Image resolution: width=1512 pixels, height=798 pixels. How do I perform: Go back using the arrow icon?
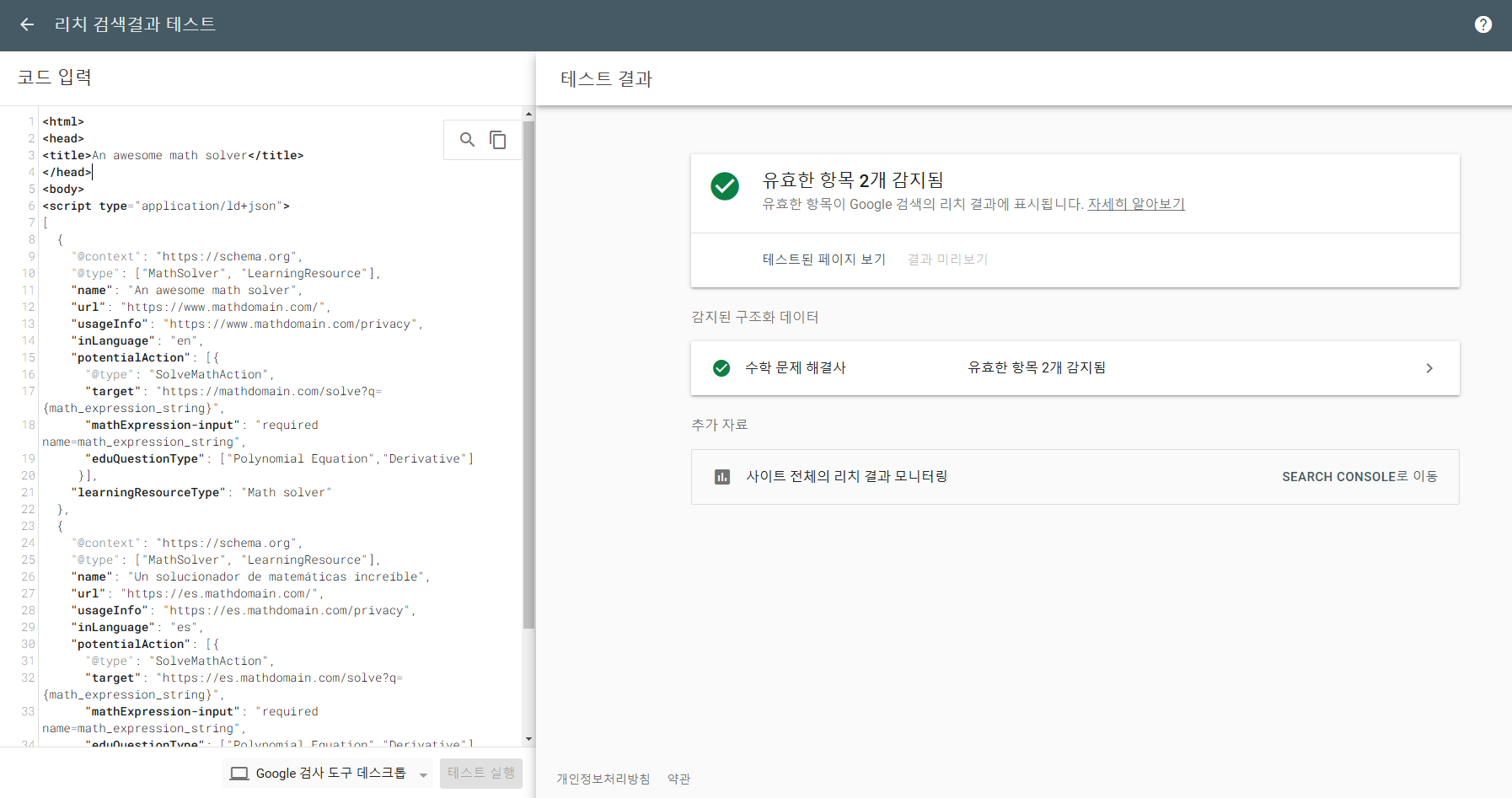coord(27,24)
